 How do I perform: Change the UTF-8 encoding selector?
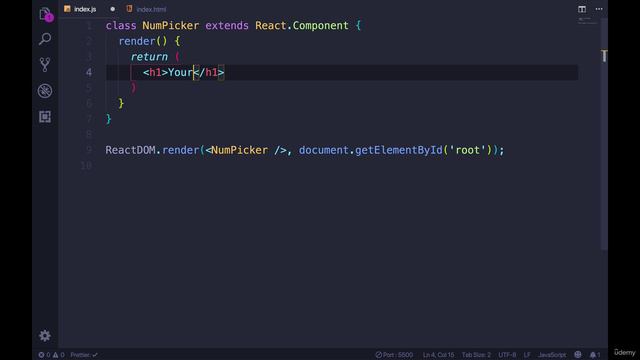507,355
